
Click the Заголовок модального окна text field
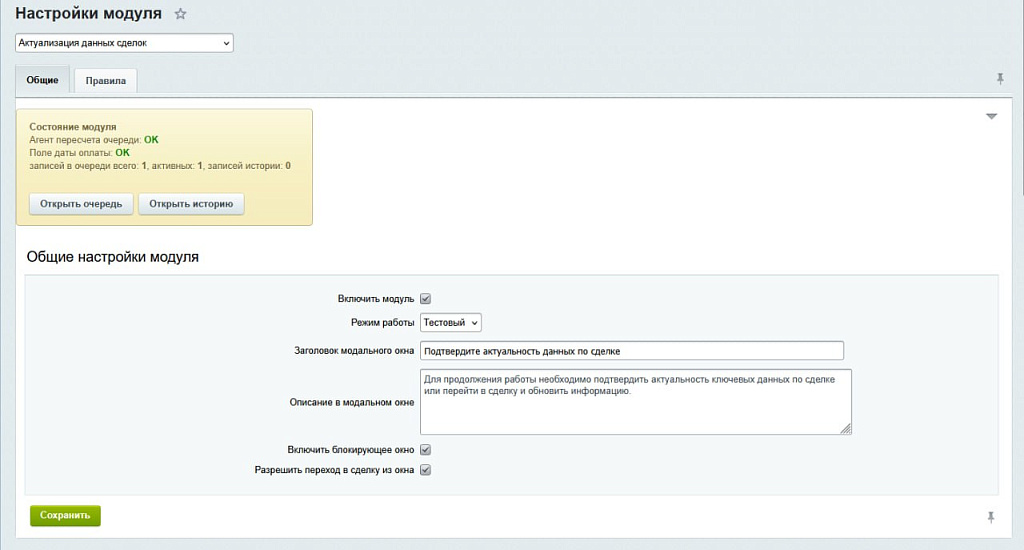(632, 351)
